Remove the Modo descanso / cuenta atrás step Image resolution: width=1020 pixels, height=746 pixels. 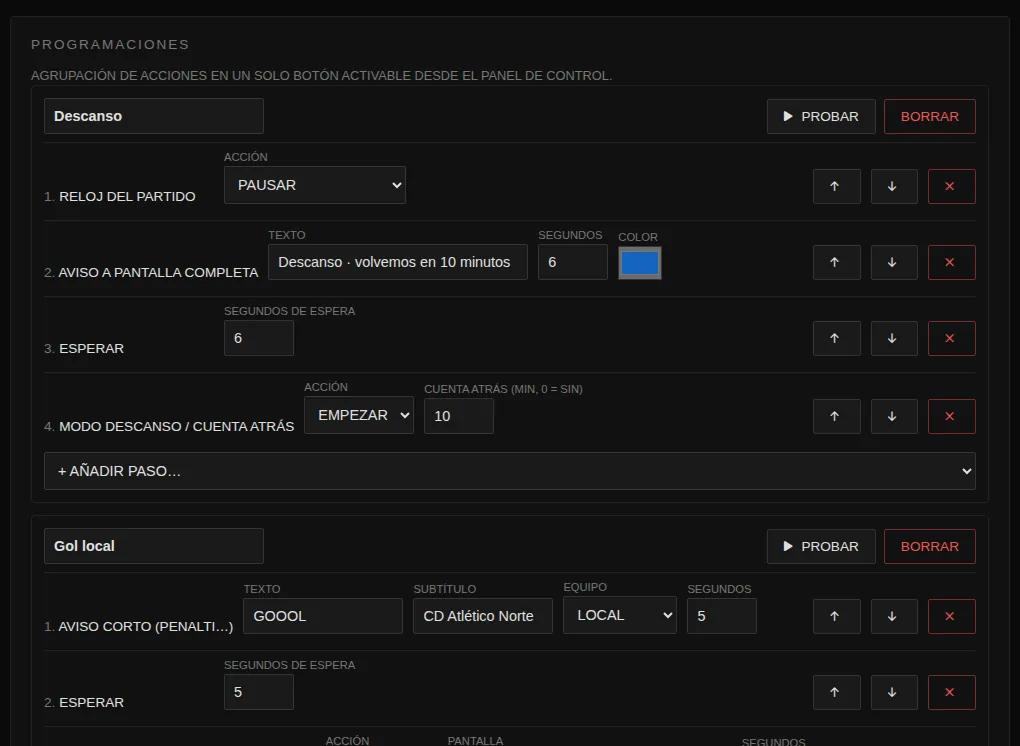(x=951, y=416)
